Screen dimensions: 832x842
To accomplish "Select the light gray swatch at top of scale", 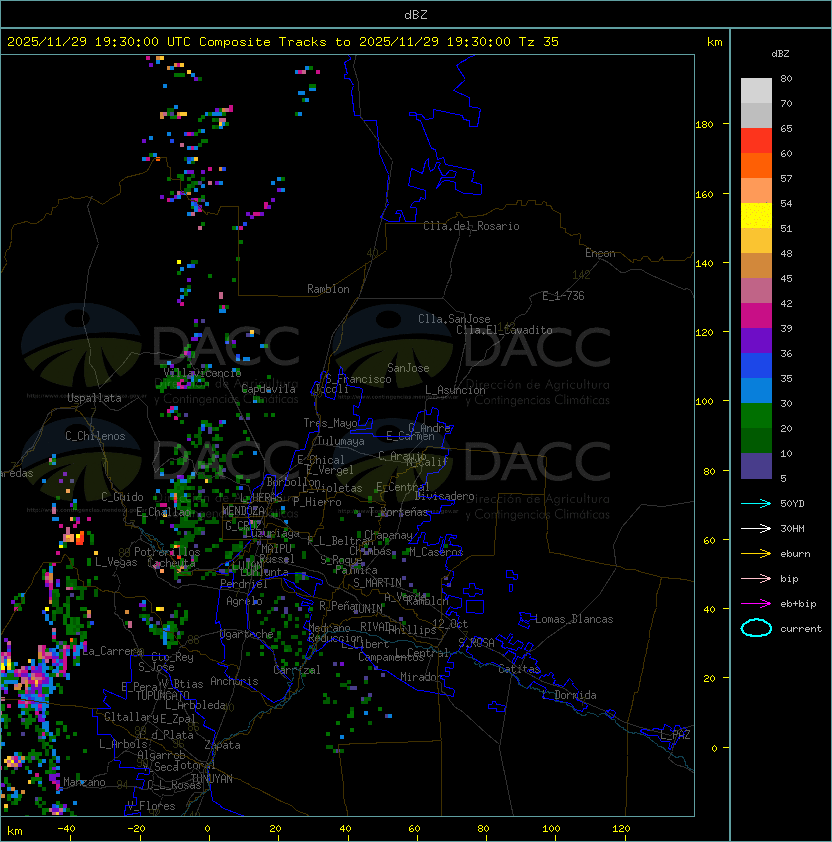I will click(756, 91).
